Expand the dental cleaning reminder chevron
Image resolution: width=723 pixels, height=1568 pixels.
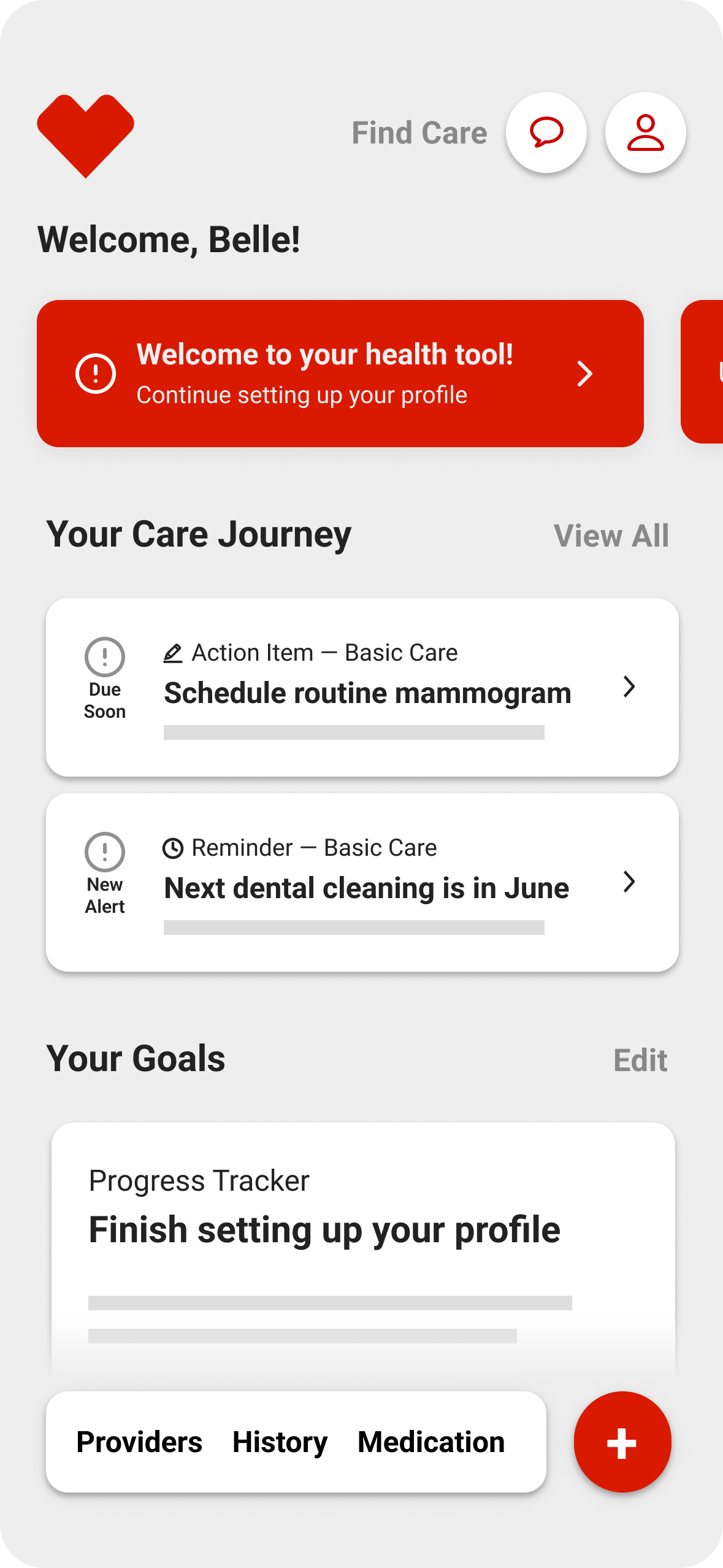pyautogui.click(x=629, y=882)
